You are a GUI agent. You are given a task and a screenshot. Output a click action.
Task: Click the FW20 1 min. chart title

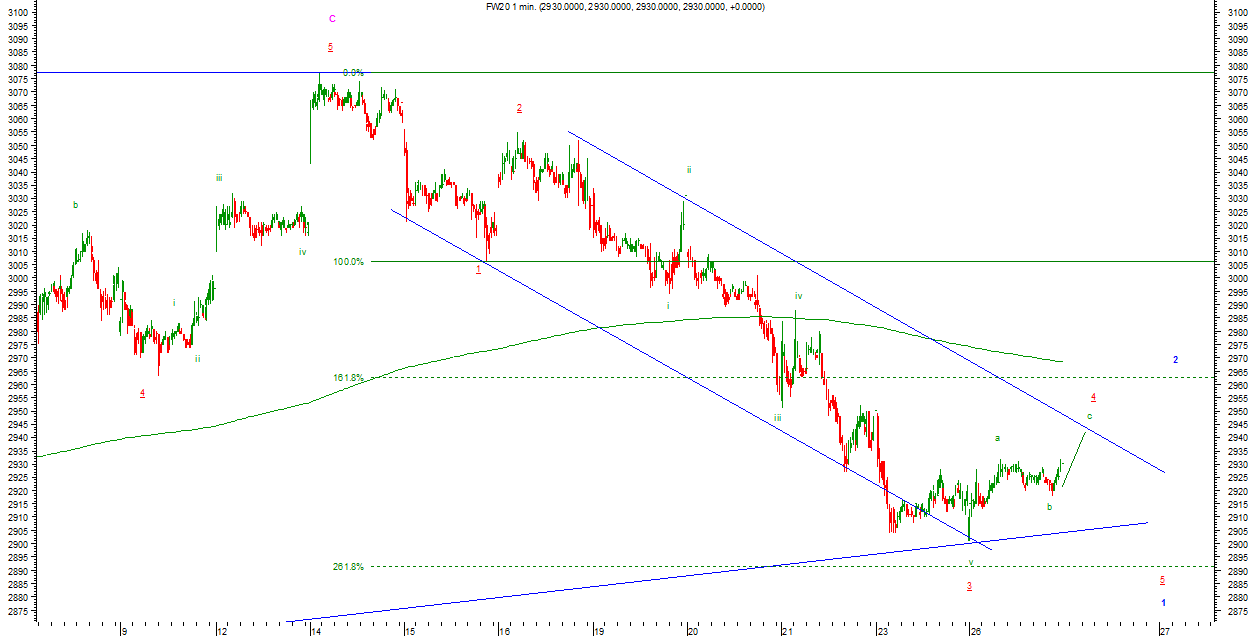click(x=623, y=6)
